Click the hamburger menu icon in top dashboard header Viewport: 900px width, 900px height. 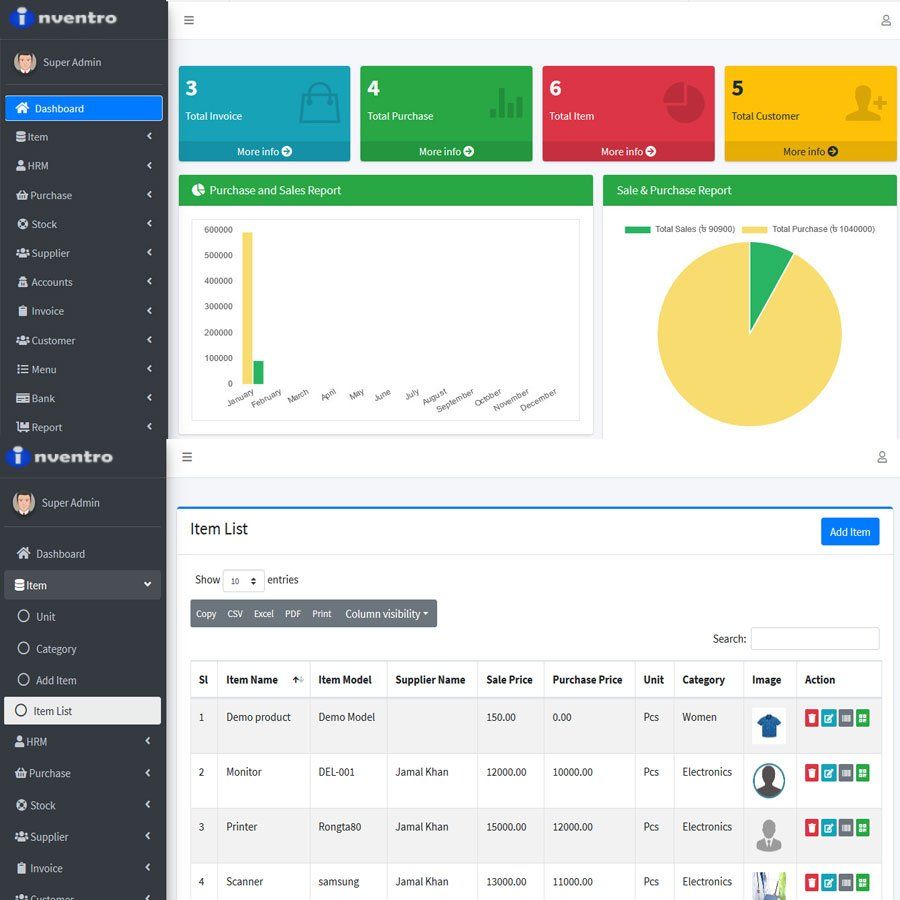(x=188, y=20)
